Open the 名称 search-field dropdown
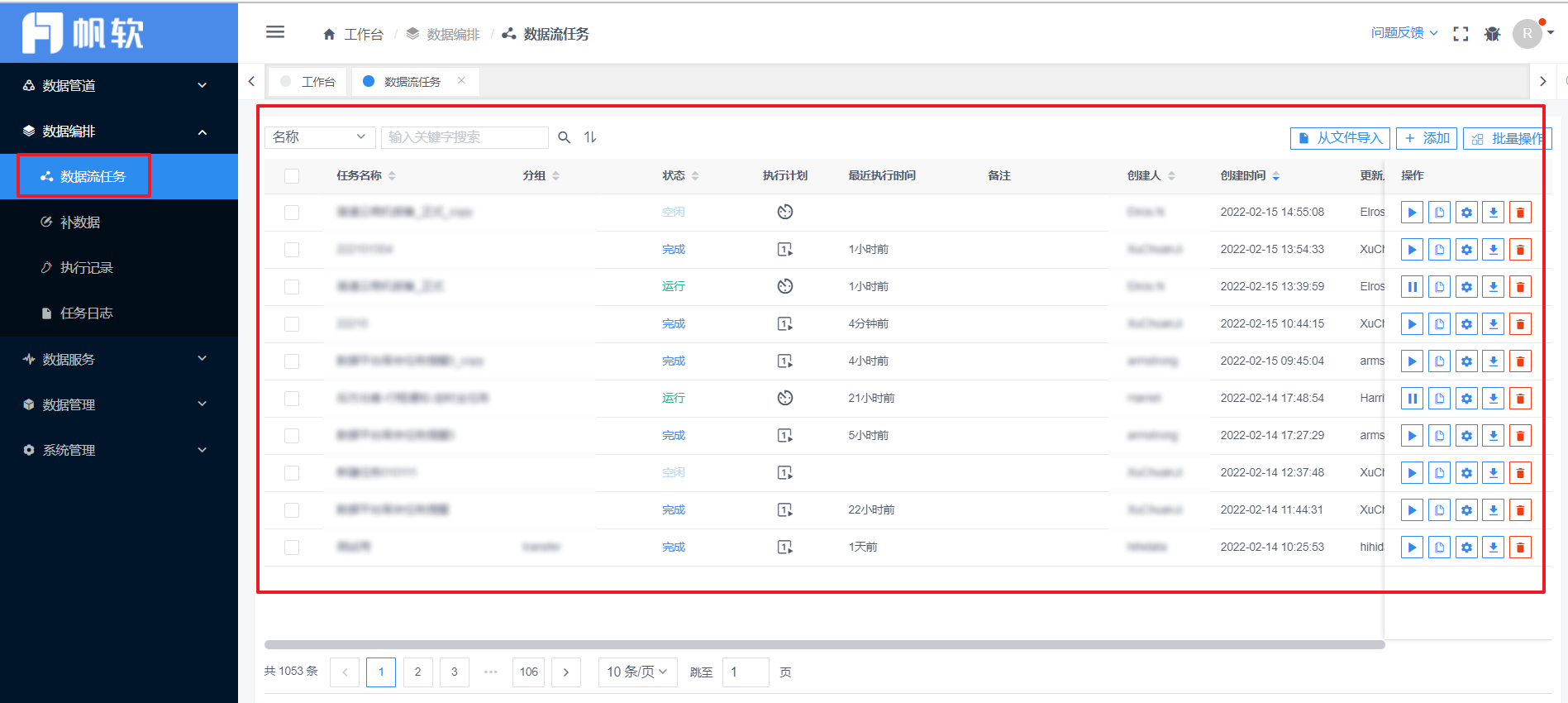Image resolution: width=1568 pixels, height=703 pixels. pyautogui.click(x=321, y=137)
